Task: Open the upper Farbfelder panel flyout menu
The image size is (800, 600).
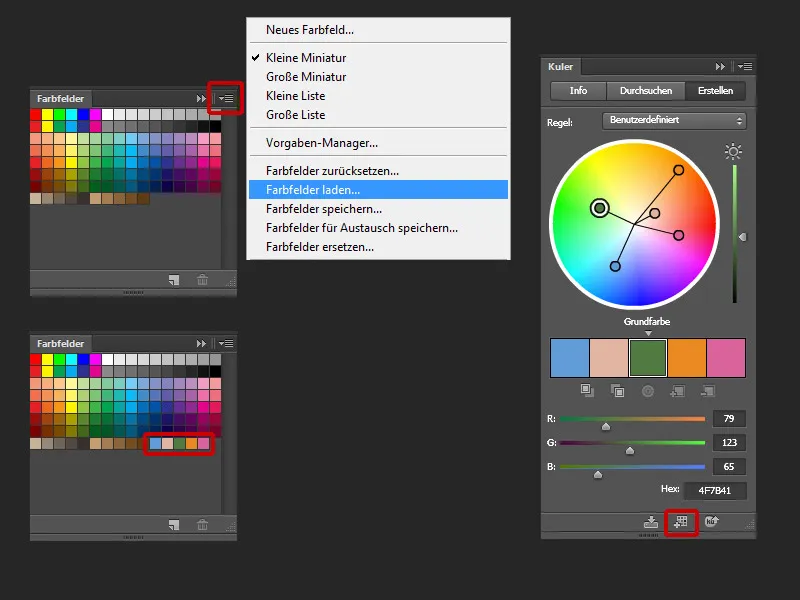Action: 226,98
